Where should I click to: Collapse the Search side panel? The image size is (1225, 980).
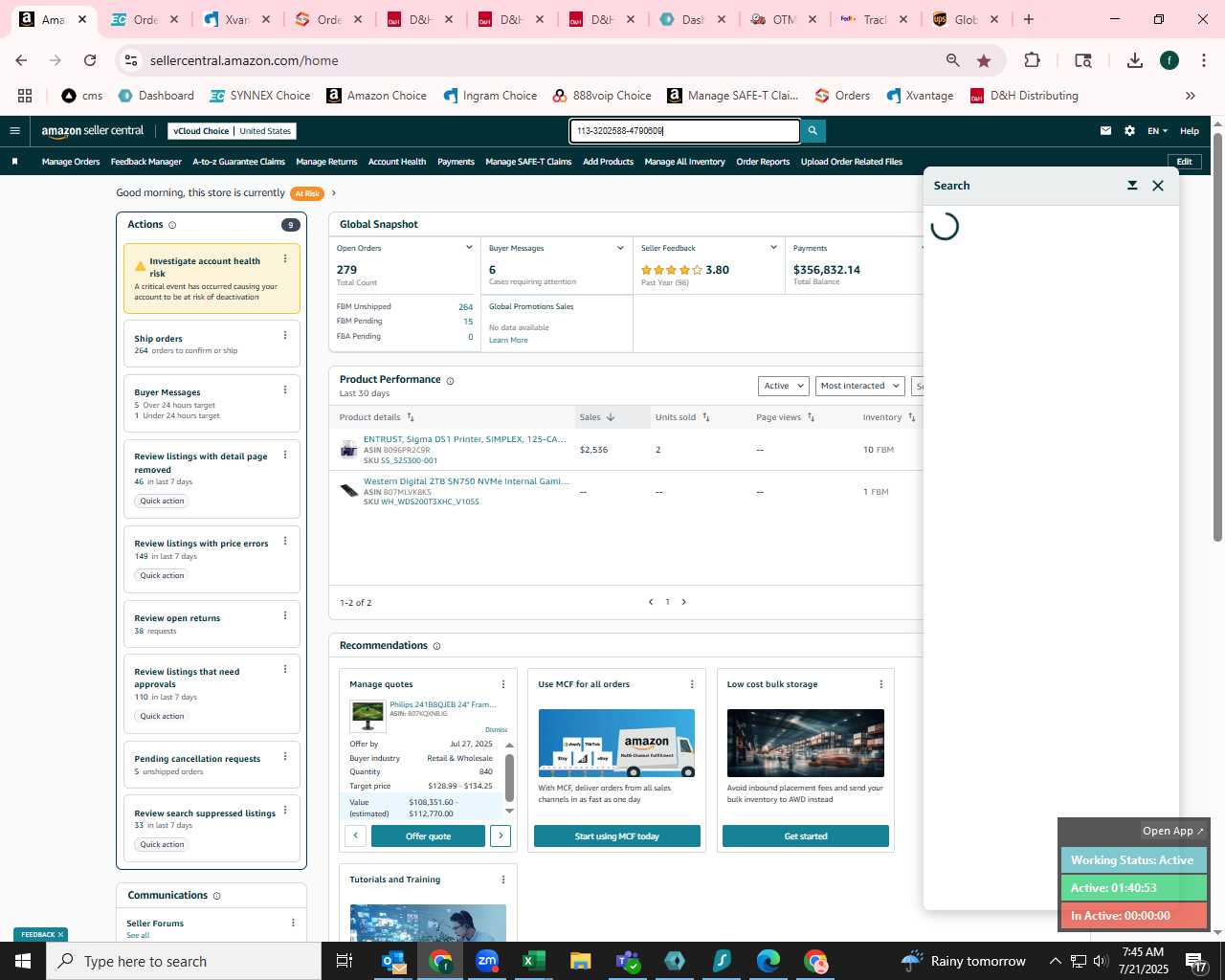(1132, 186)
